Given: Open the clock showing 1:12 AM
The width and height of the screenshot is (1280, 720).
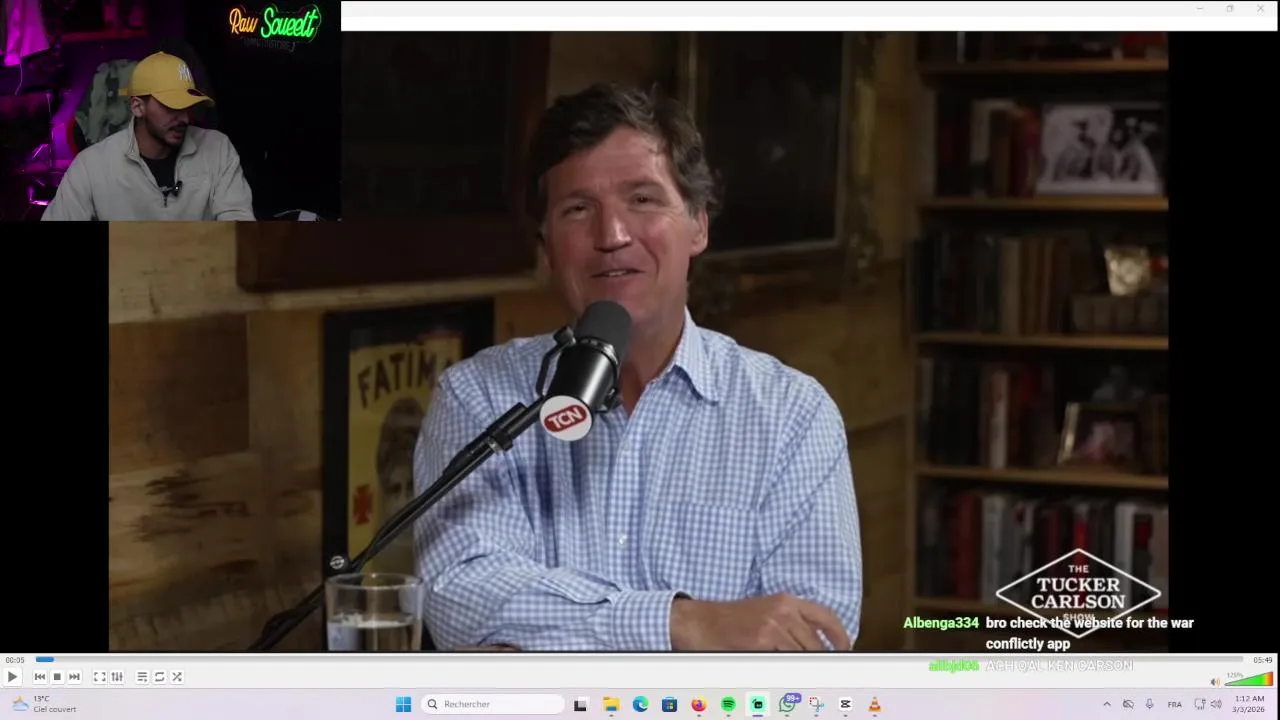Looking at the screenshot, I should [x=1249, y=704].
